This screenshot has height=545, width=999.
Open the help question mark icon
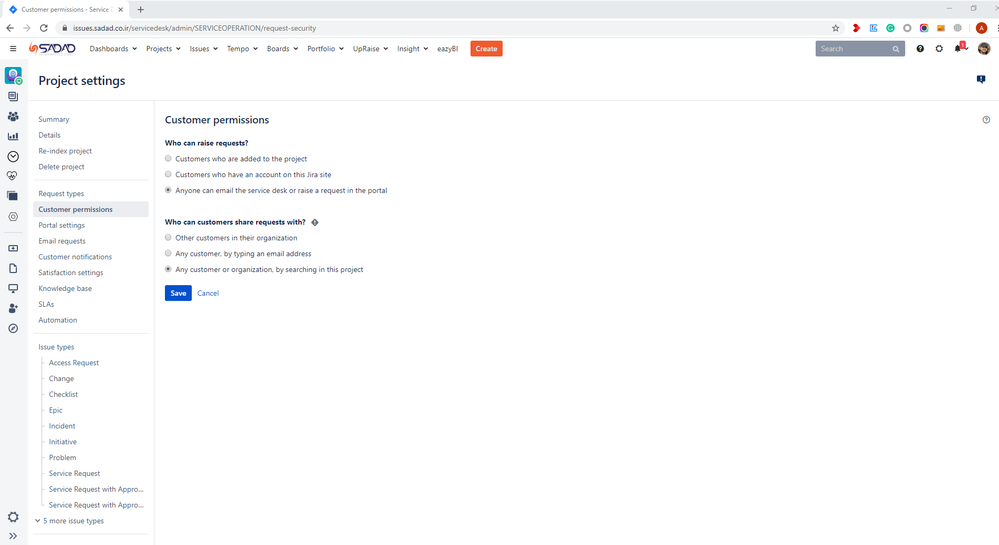(920, 48)
